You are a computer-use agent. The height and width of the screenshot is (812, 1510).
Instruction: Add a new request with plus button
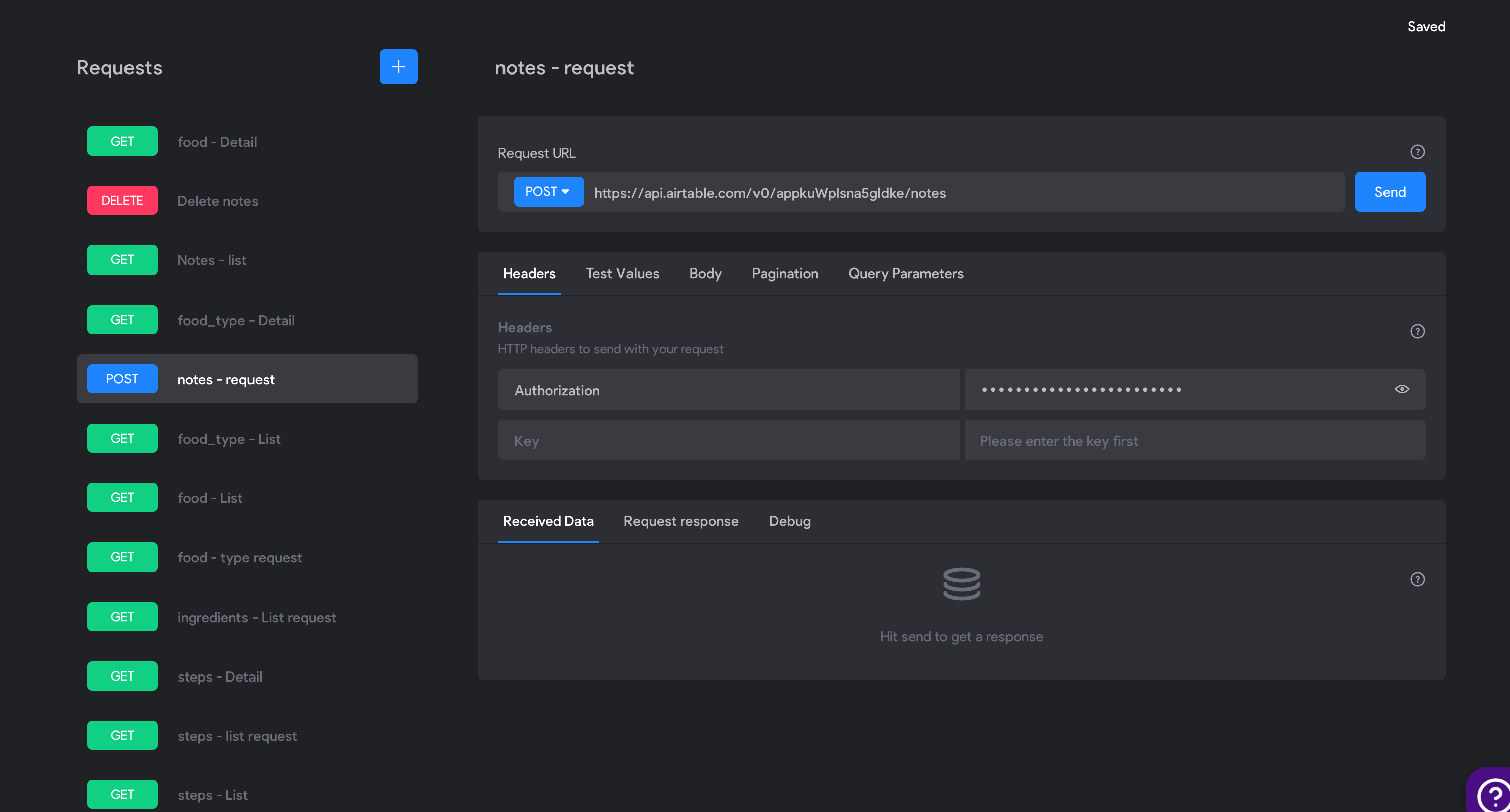point(398,67)
